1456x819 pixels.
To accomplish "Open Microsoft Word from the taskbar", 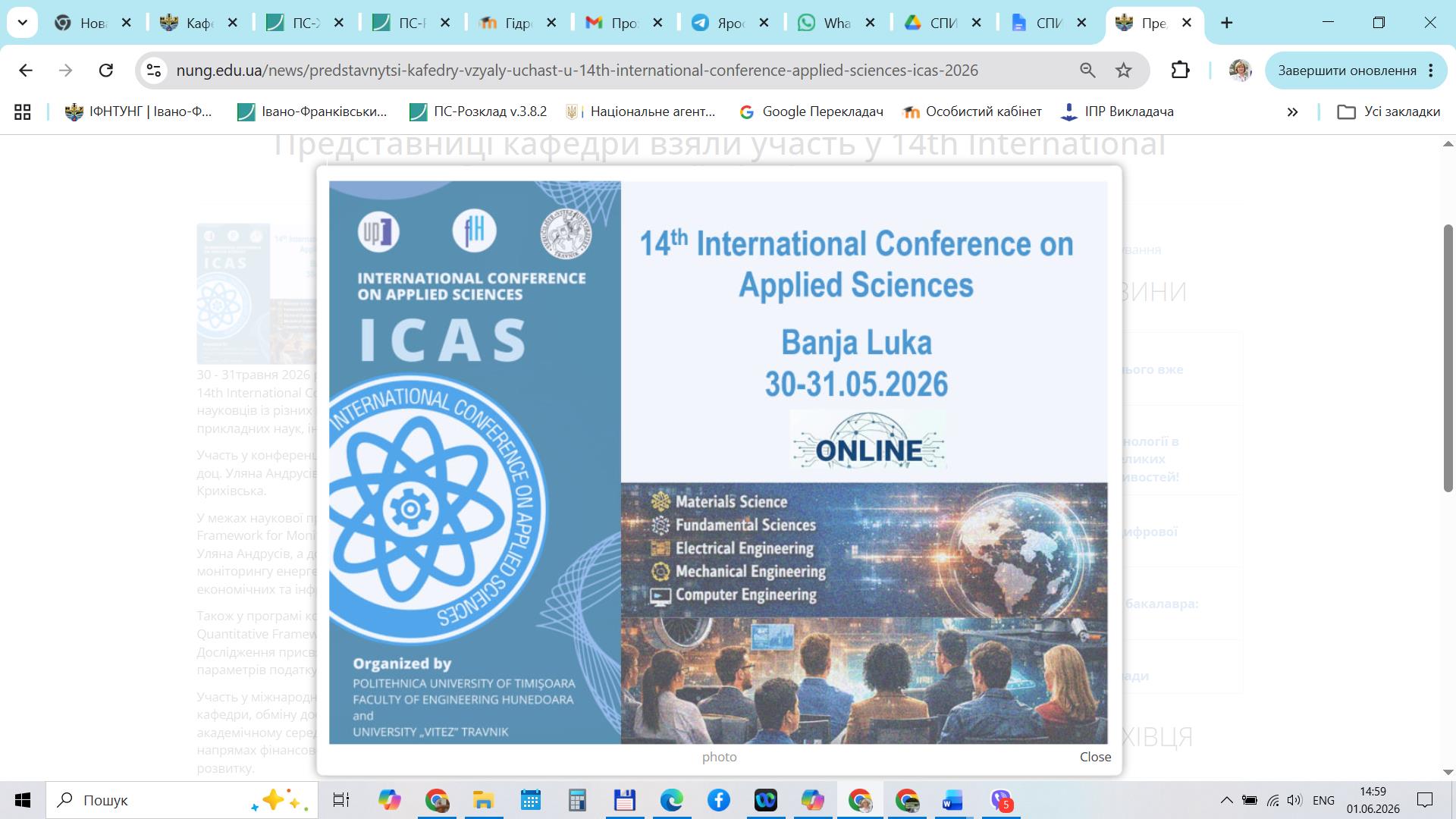I will [952, 800].
